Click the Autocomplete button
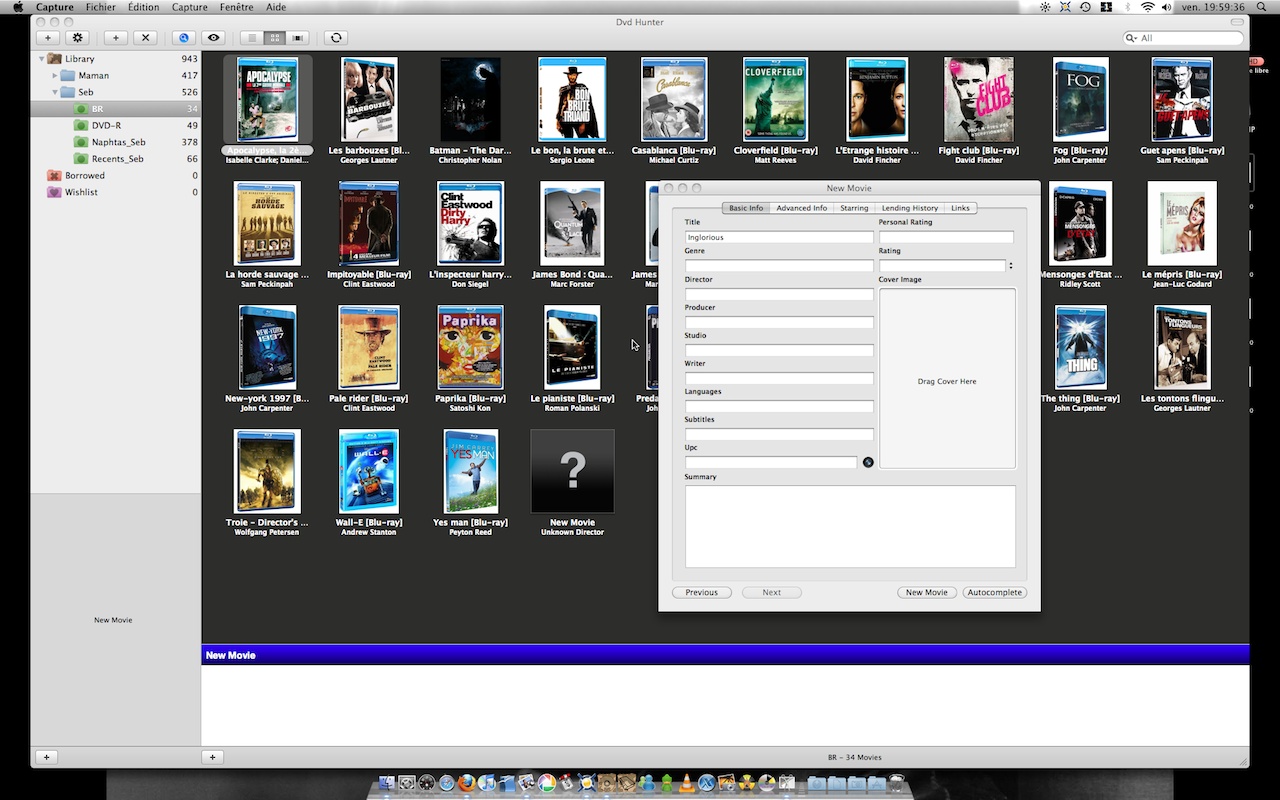 point(995,592)
